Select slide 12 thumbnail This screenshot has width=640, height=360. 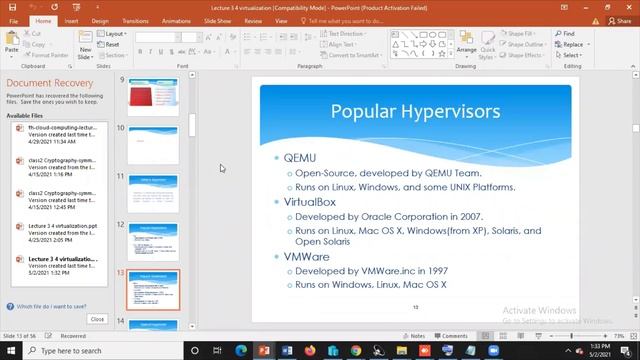[x=153, y=242]
